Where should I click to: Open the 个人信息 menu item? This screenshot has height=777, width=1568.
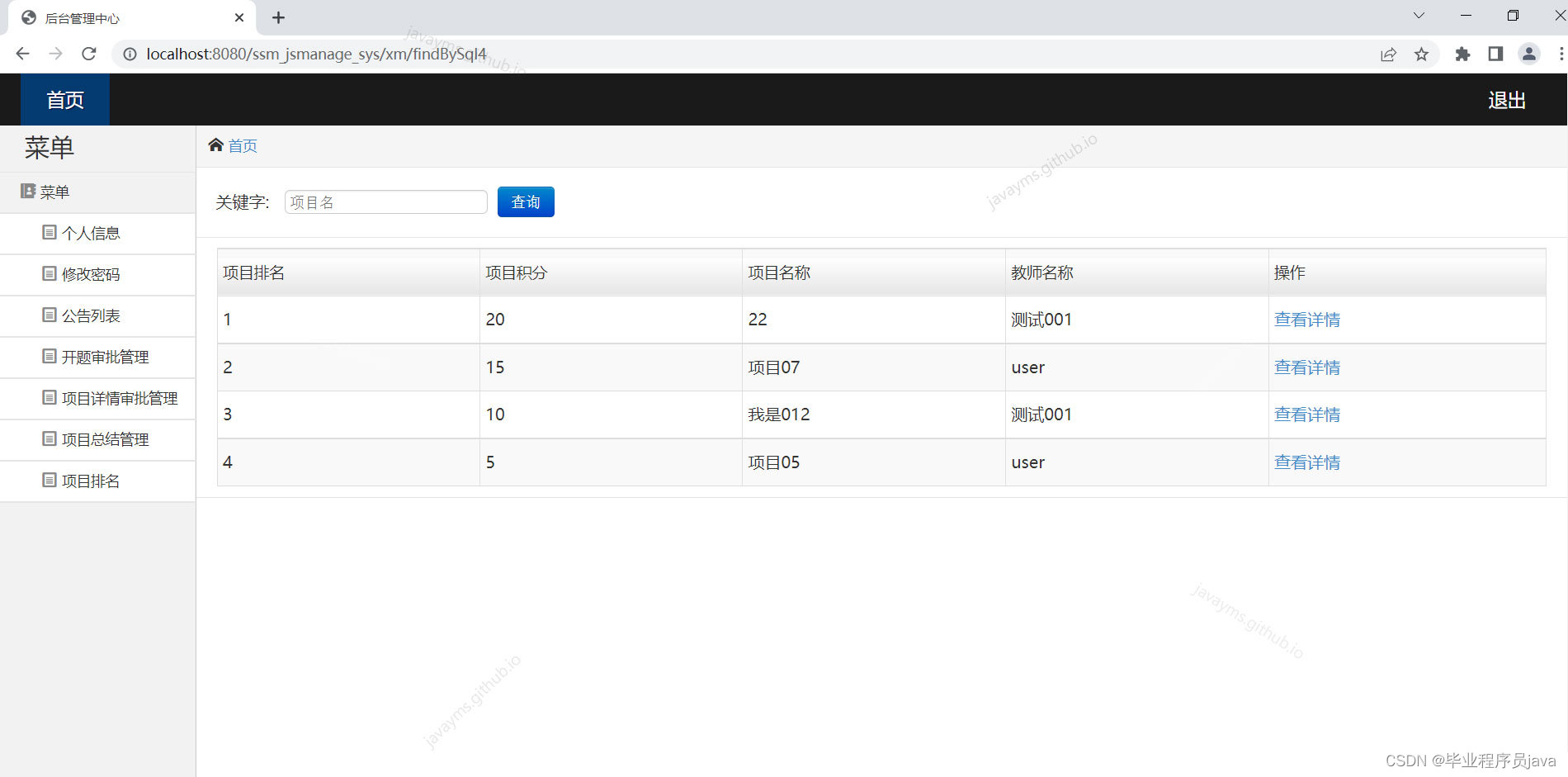click(97, 234)
